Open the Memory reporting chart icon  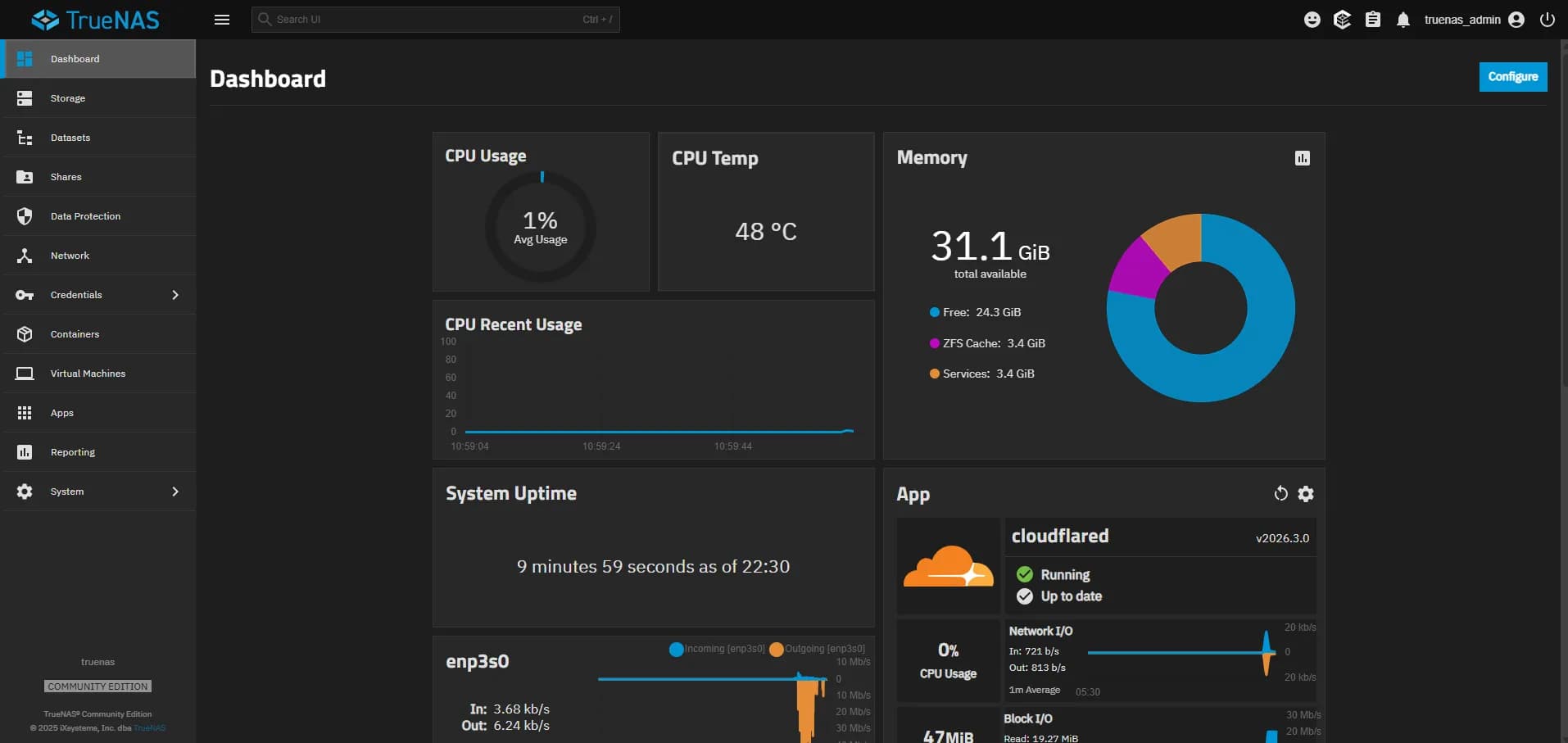tap(1302, 157)
